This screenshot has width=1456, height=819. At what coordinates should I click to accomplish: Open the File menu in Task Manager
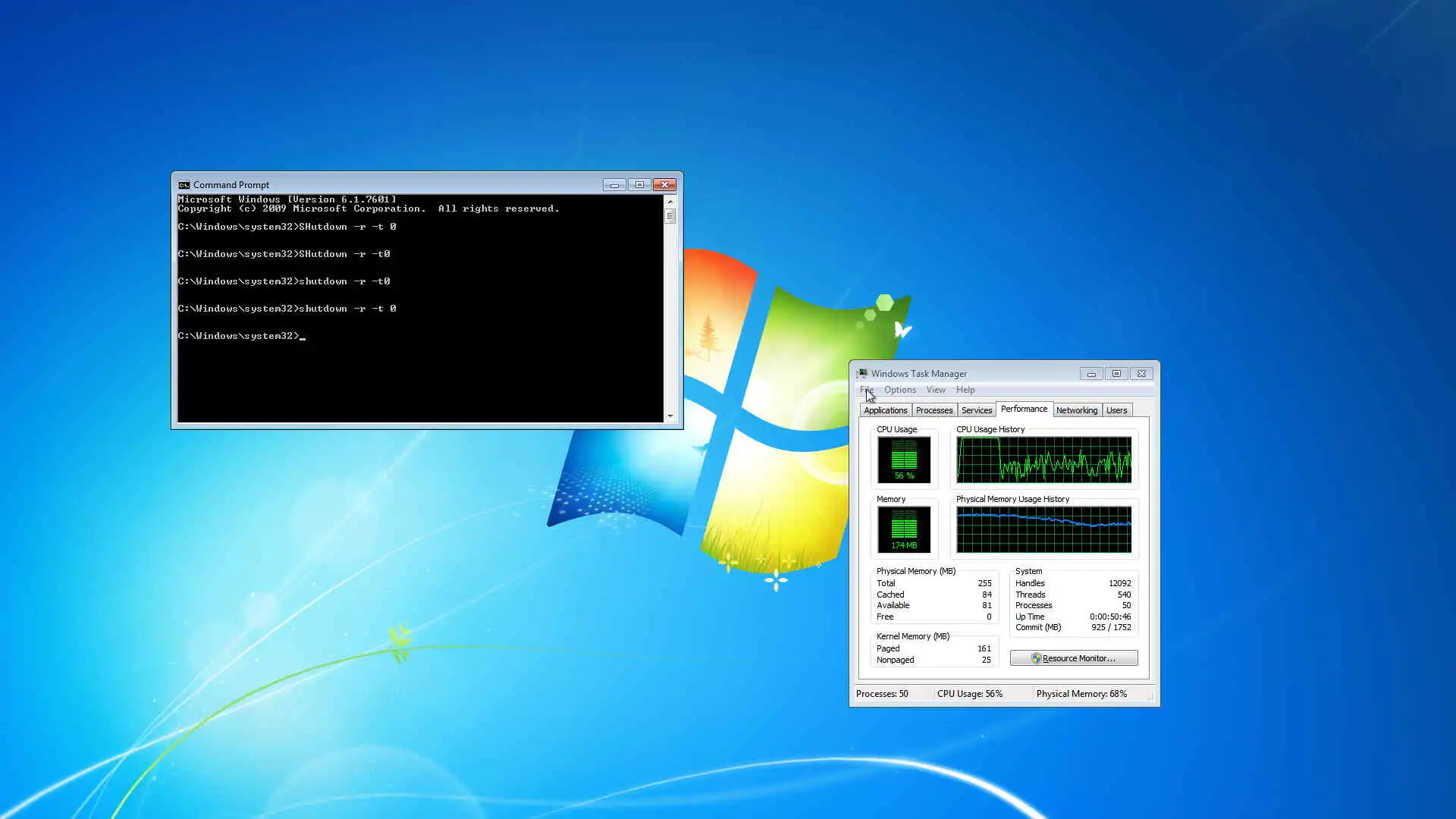(867, 390)
